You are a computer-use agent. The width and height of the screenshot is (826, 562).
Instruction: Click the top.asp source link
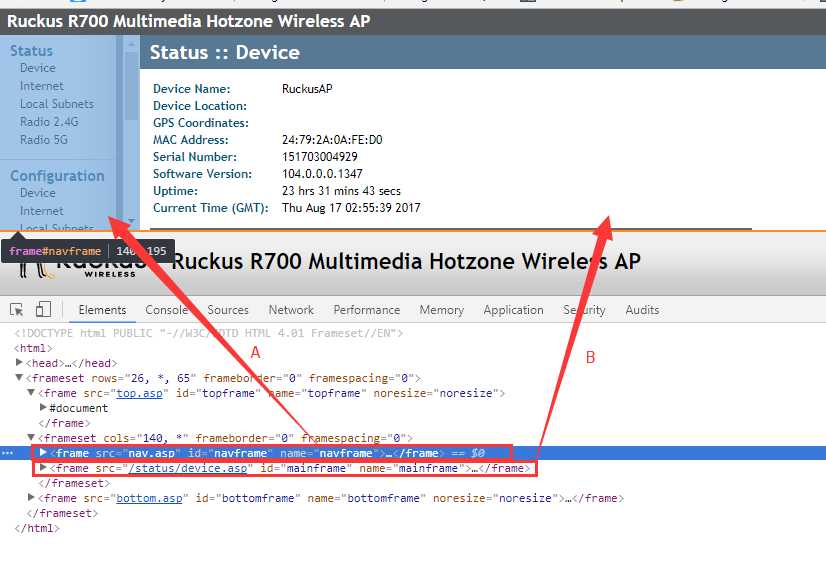[x=140, y=393]
